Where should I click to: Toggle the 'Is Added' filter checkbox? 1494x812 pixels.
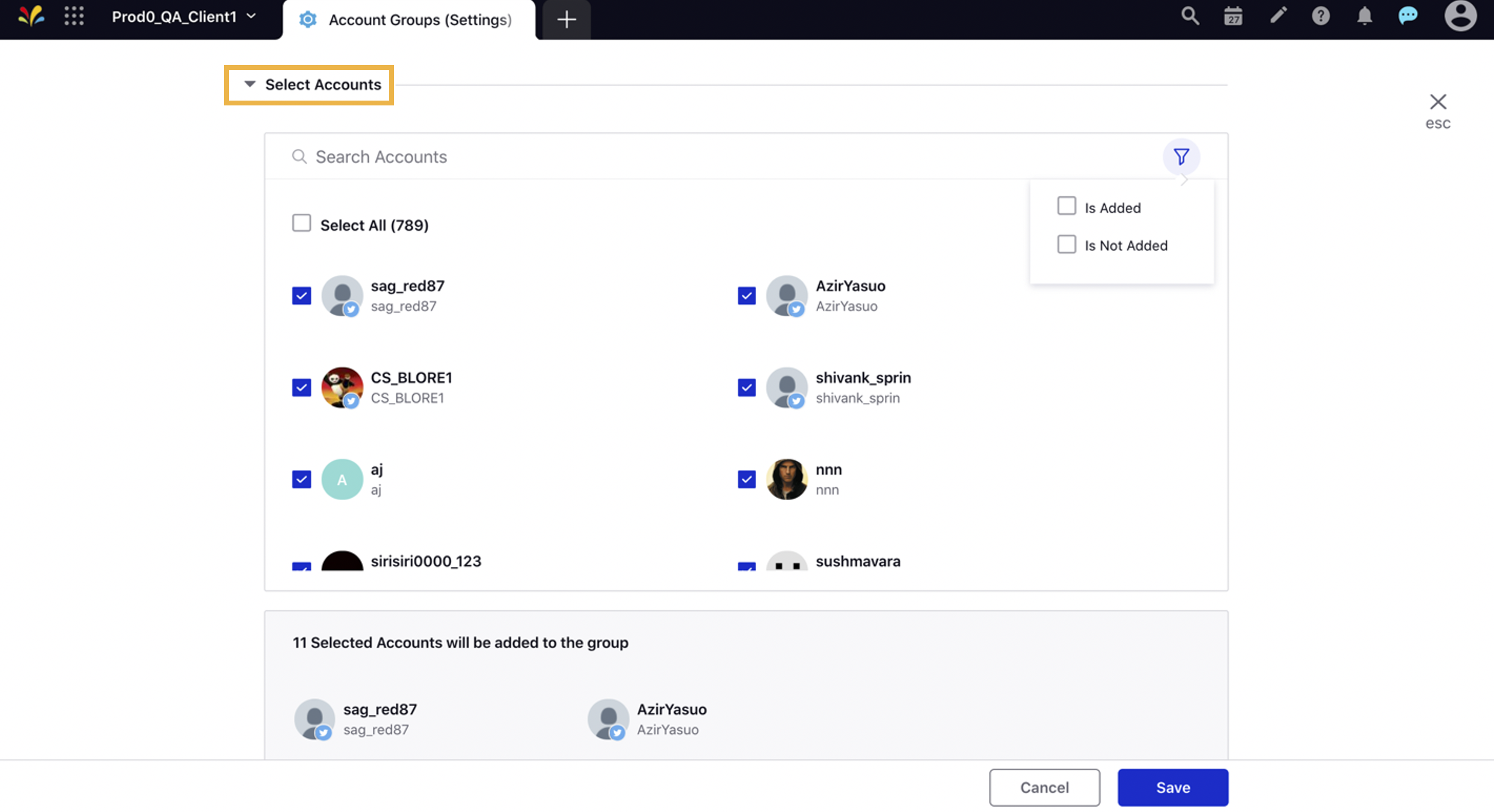[x=1067, y=206]
